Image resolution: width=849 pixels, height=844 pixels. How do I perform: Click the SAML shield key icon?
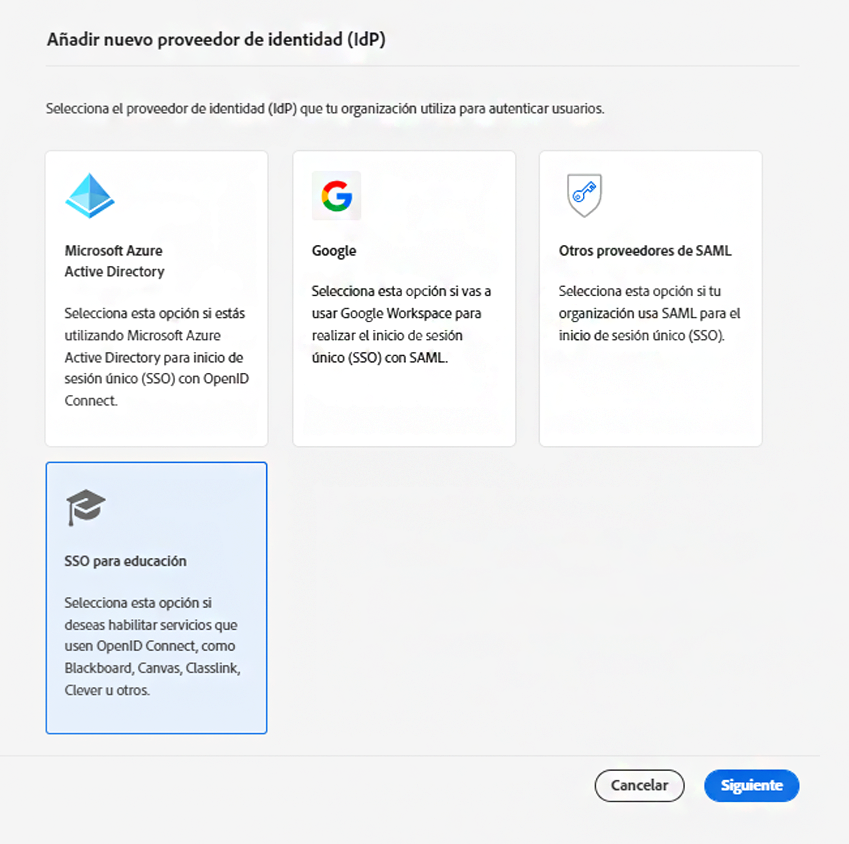click(584, 195)
